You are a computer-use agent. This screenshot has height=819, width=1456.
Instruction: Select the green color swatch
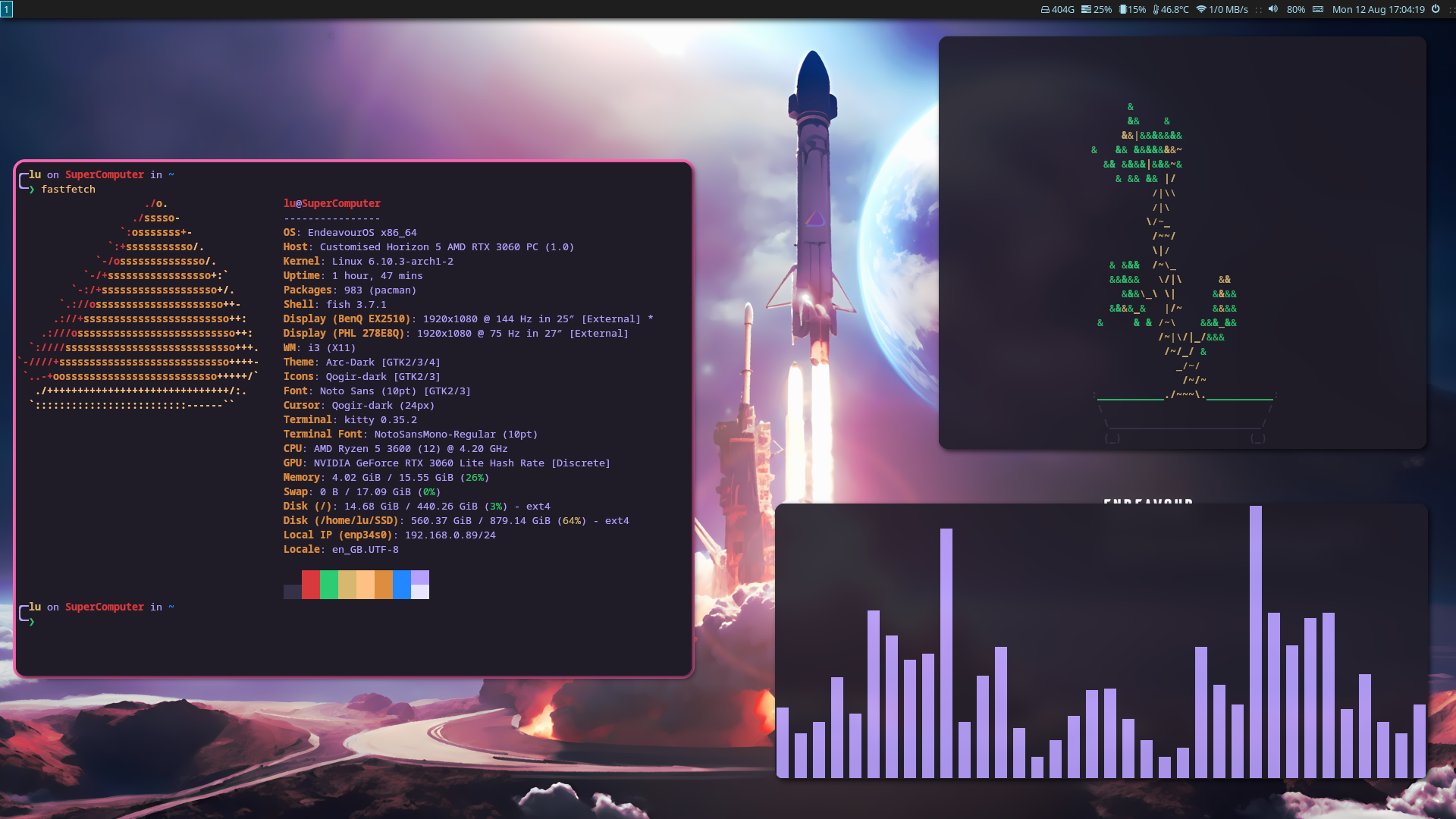tap(329, 585)
